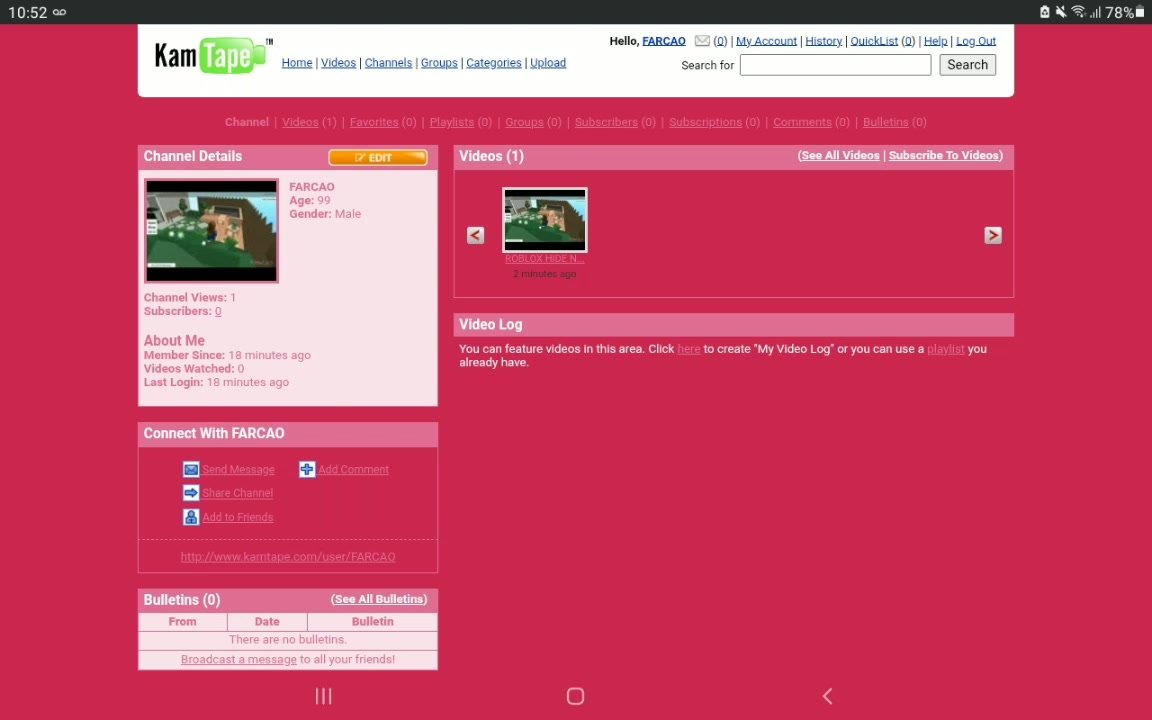Open the ROBLOX HIDE video thumbnail
Screen dimensions: 1152x720
click(x=545, y=220)
